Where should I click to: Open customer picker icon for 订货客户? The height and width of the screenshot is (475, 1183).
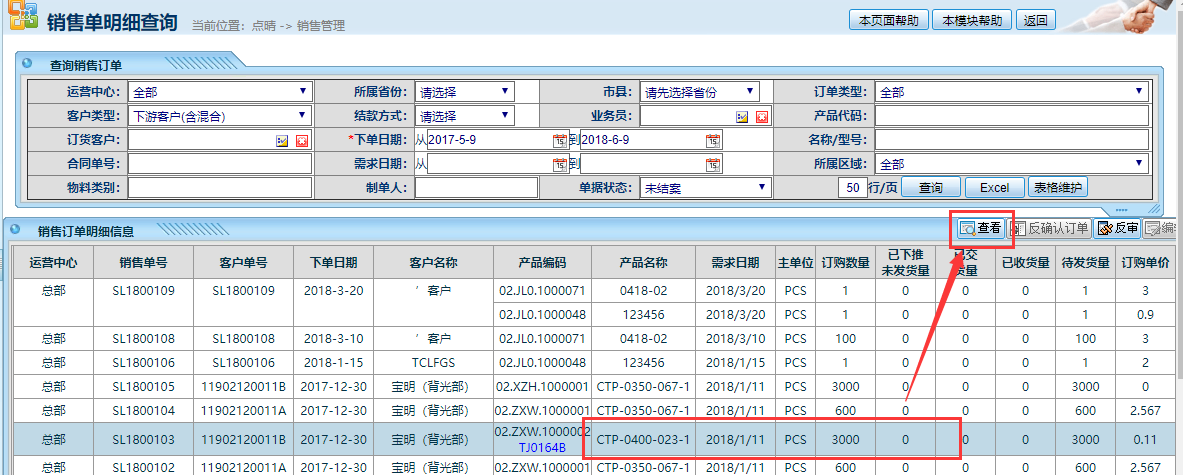click(282, 140)
